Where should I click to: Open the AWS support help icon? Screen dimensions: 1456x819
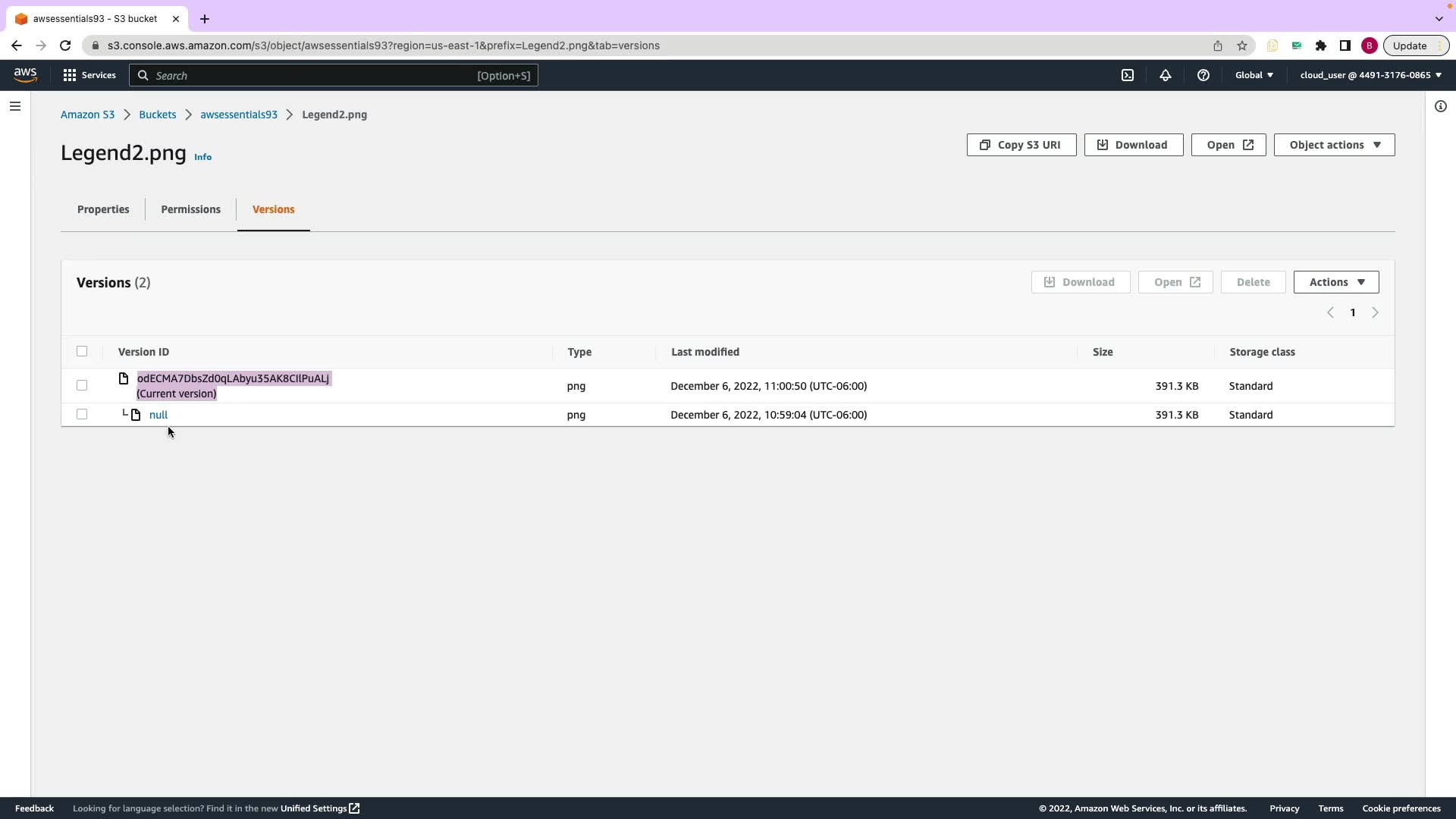pos(1203,75)
